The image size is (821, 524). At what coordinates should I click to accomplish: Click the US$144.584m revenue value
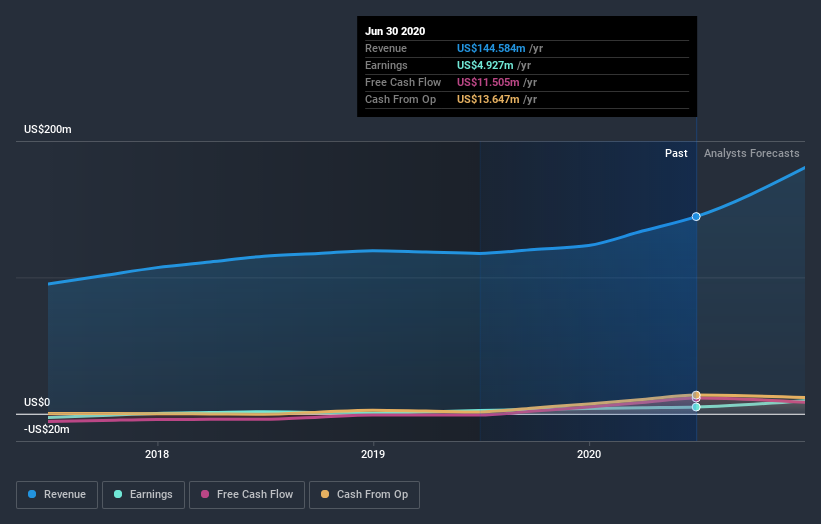point(491,48)
